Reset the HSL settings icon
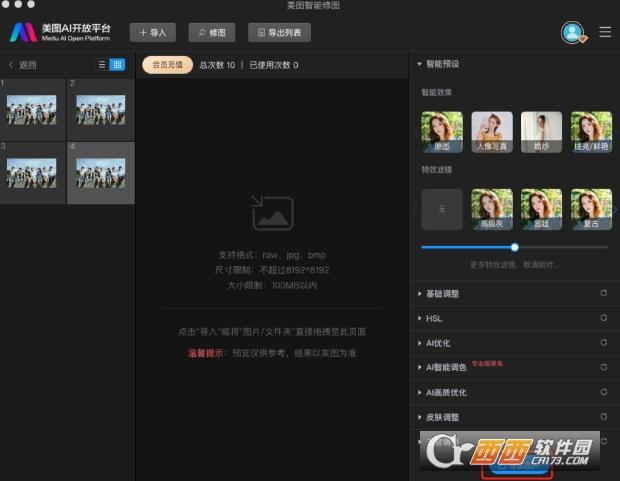 pos(604,318)
